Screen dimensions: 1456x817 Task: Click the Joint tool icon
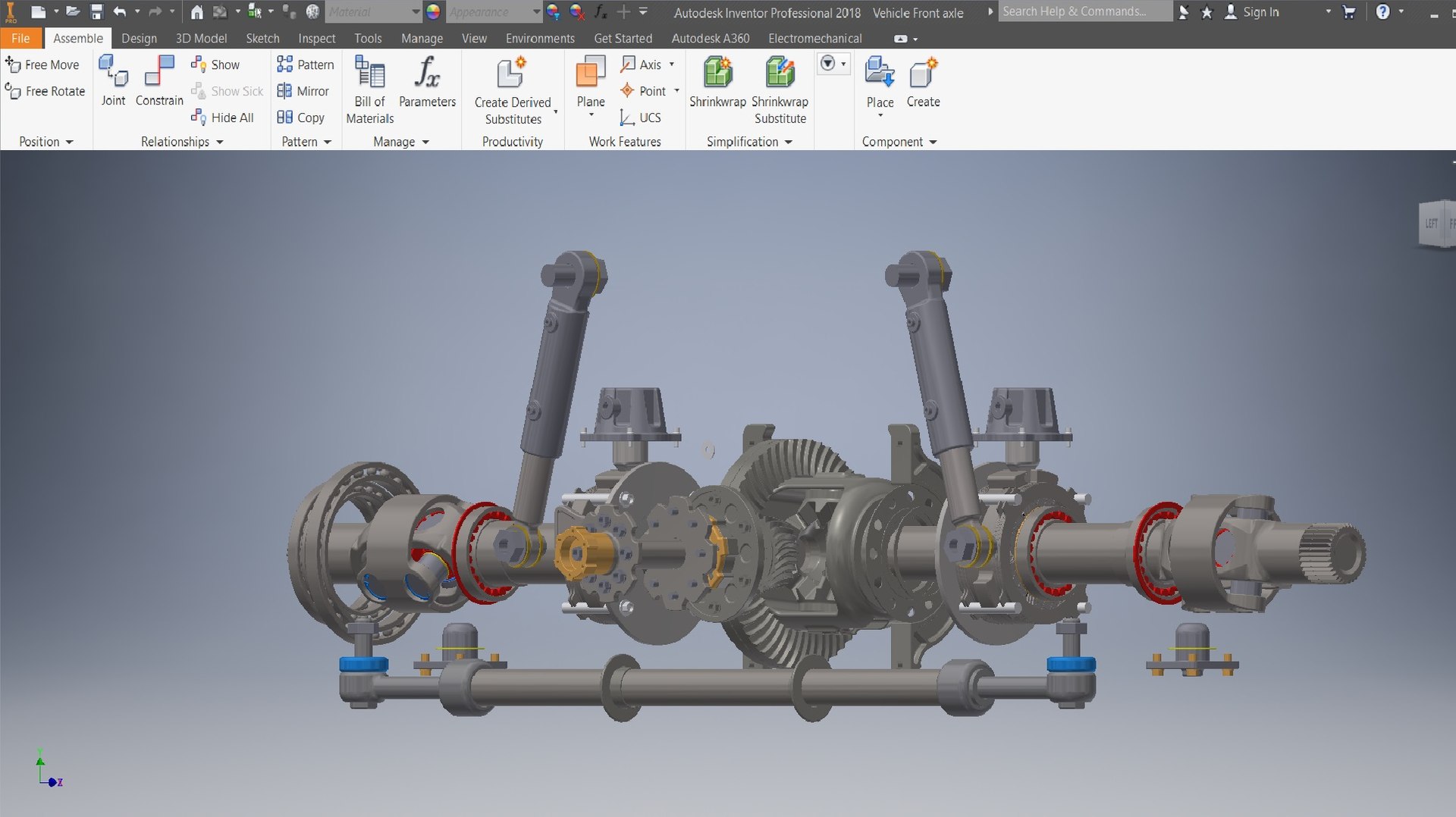point(114,70)
